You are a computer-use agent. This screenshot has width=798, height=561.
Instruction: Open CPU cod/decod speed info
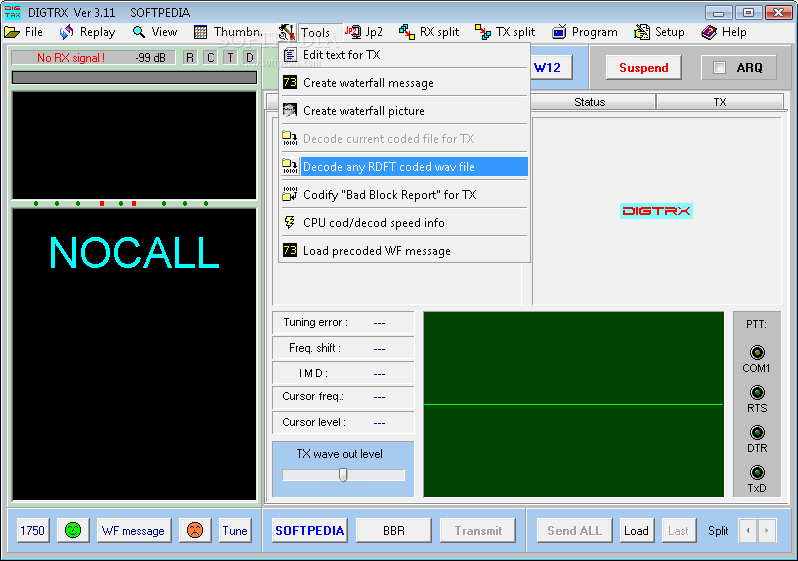405,222
